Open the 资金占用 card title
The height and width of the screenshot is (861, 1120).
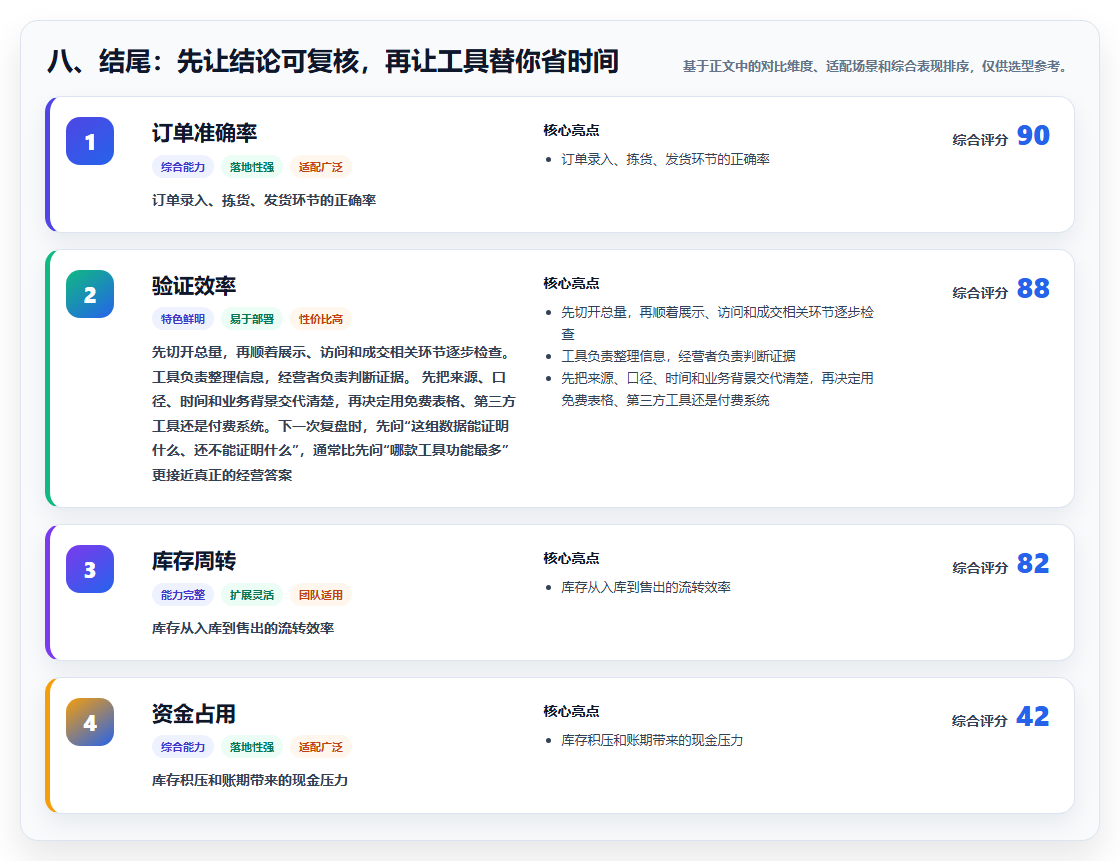194,714
